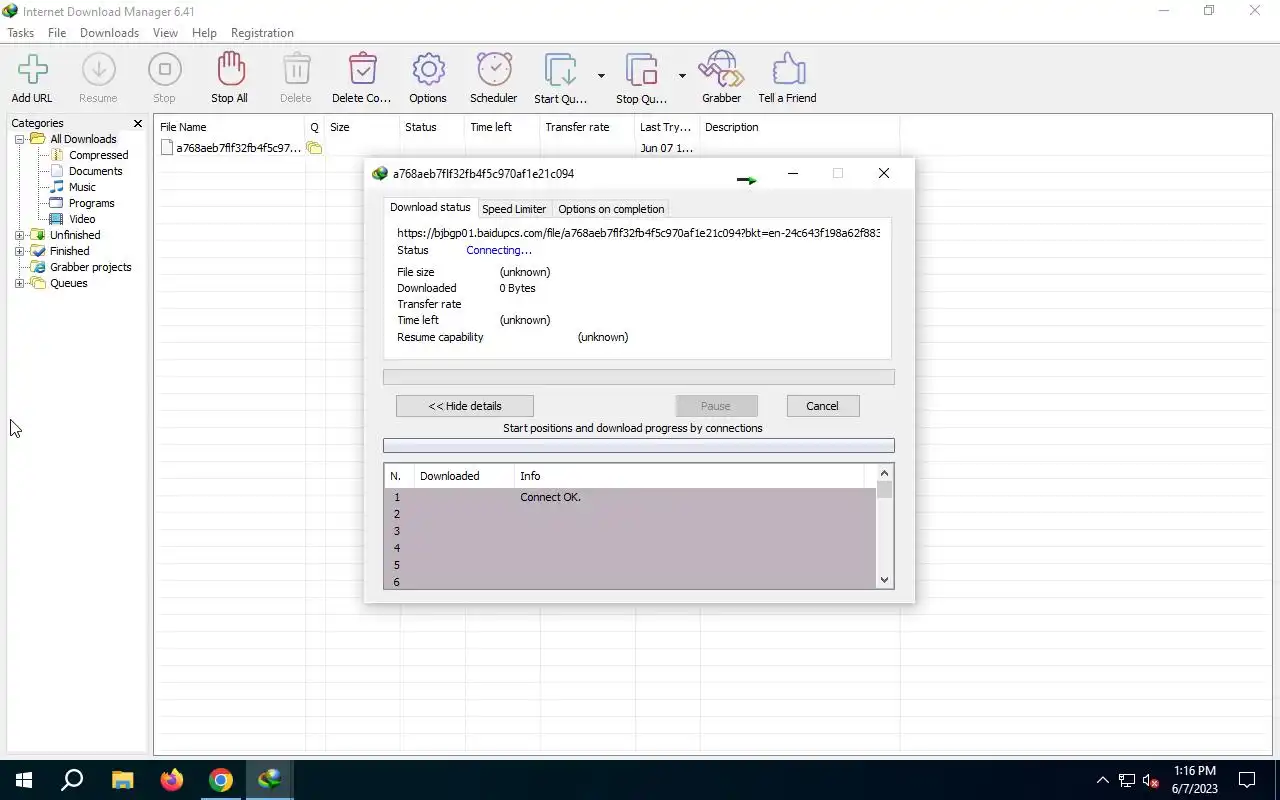
Task: Click Tell a Friend thumbs-up icon
Action: [x=788, y=70]
